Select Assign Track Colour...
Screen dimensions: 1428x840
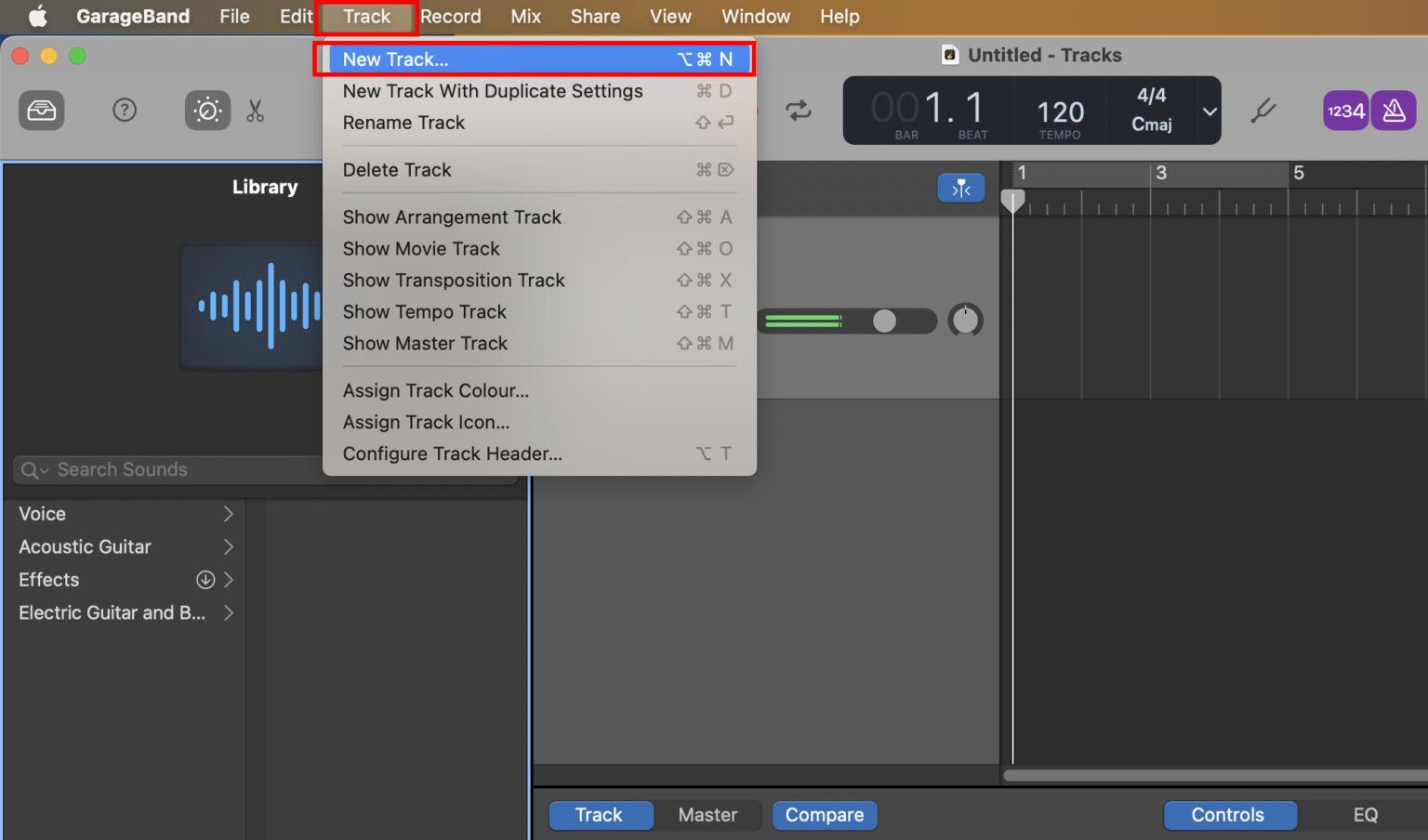point(539,391)
